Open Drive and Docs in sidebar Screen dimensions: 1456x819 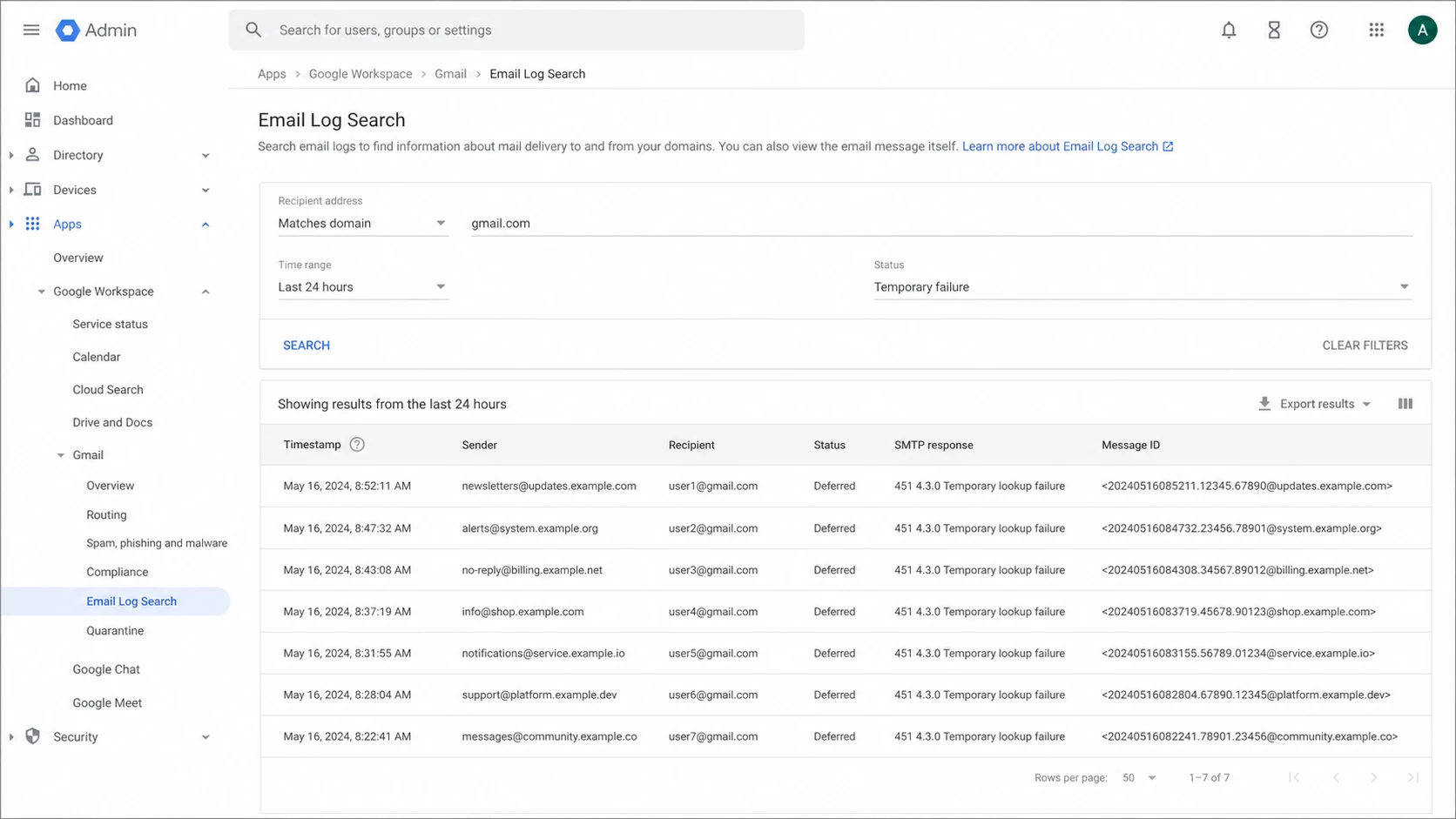coord(112,422)
